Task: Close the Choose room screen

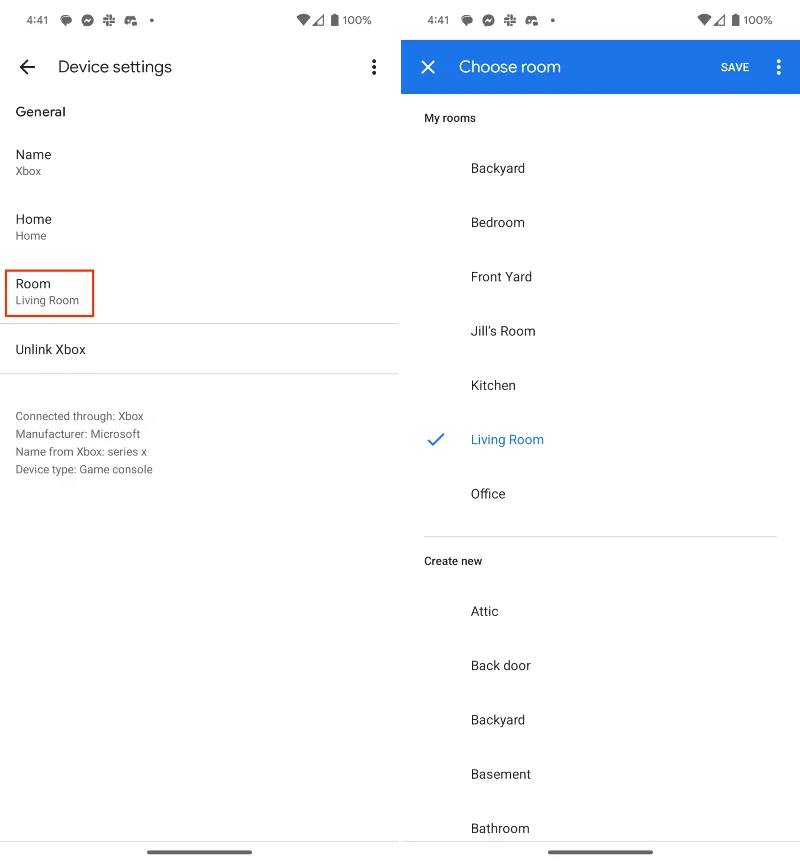Action: [x=428, y=67]
